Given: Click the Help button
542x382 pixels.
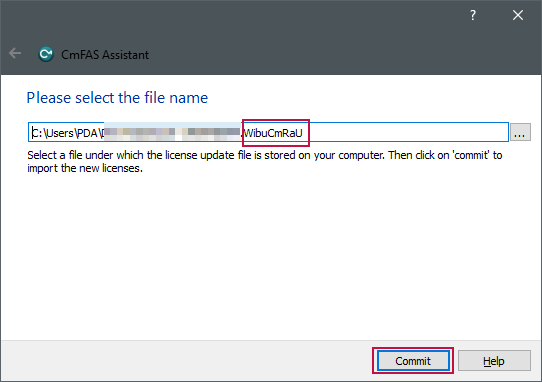Looking at the screenshot, I should pyautogui.click(x=494, y=361).
